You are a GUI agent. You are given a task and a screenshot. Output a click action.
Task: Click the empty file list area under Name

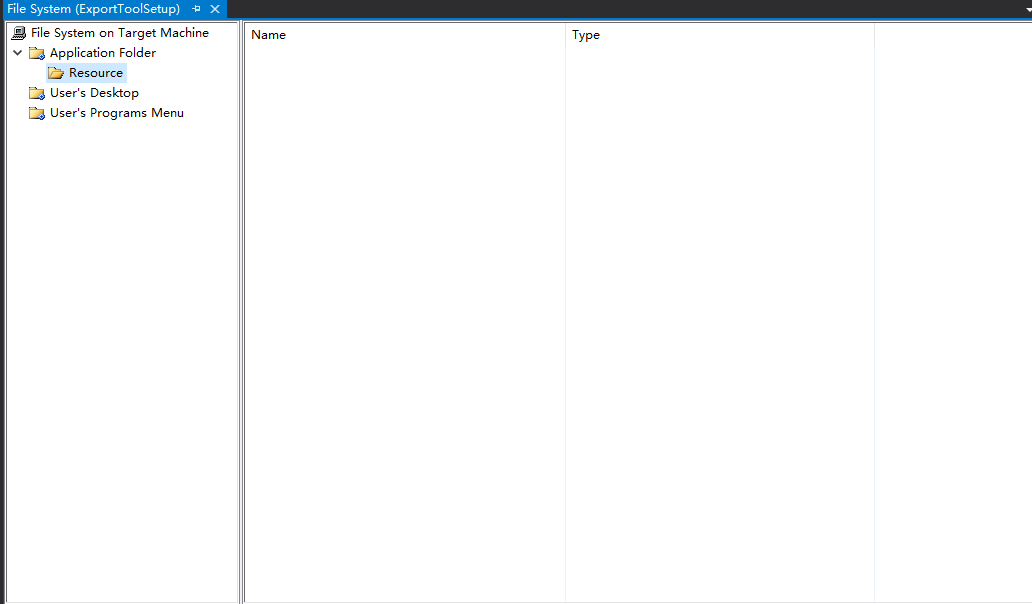400,300
